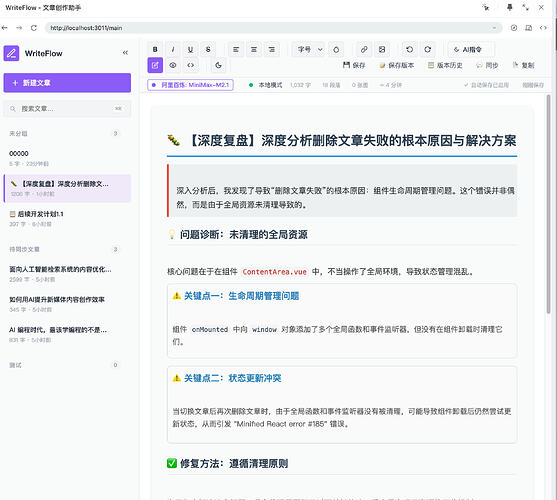Image resolution: width=557 pixels, height=500 pixels.
Task: Open the 字号 font size dropdown
Action: point(308,49)
